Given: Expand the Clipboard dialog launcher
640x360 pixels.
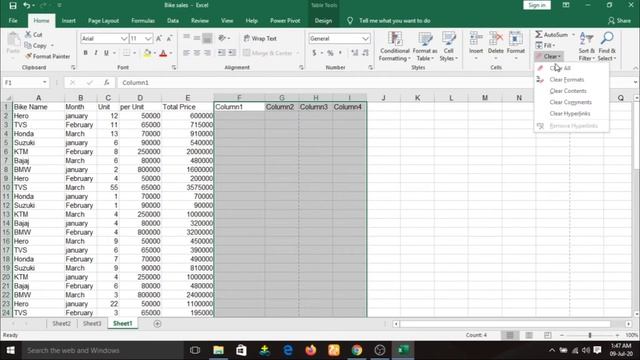Looking at the screenshot, I should 73,67.
